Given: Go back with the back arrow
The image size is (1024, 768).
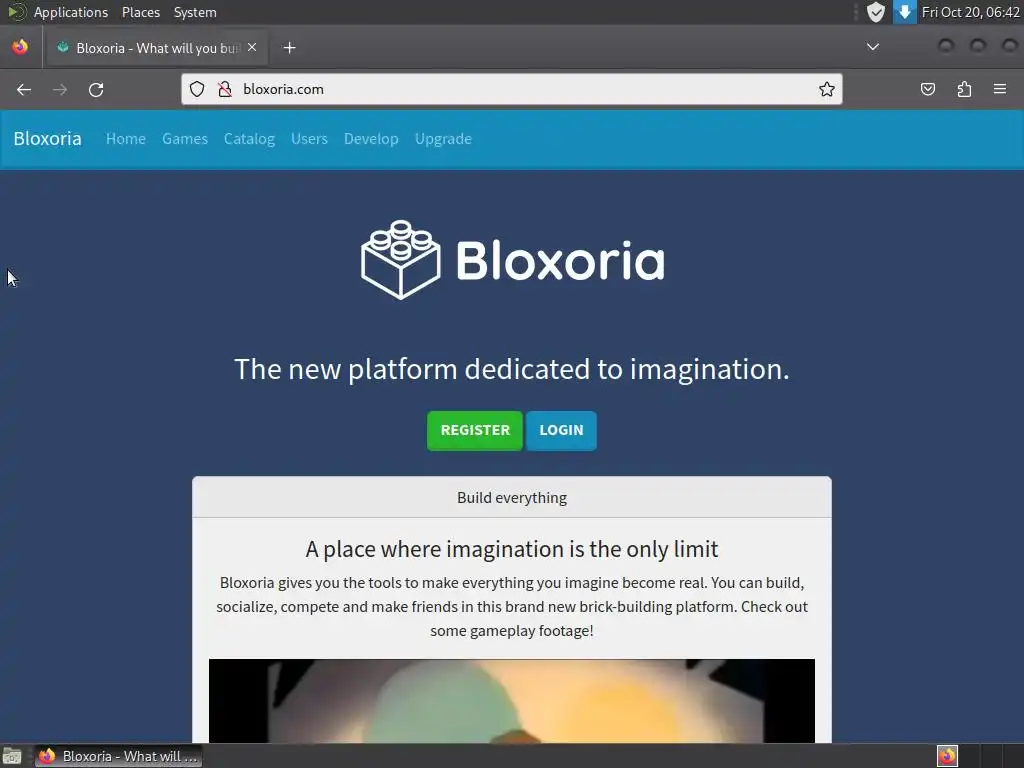Looking at the screenshot, I should tap(24, 89).
